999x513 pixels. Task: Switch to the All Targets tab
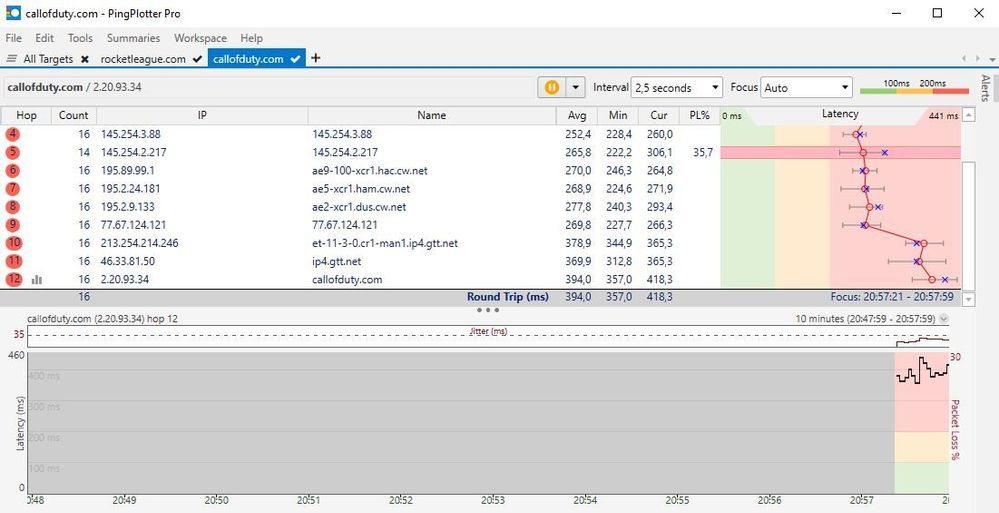[x=48, y=59]
